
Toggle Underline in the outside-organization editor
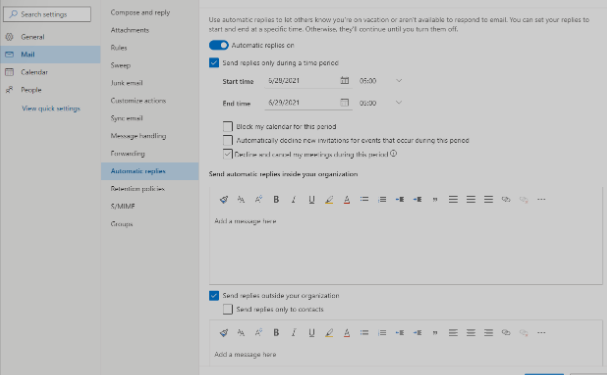pyautogui.click(x=311, y=333)
